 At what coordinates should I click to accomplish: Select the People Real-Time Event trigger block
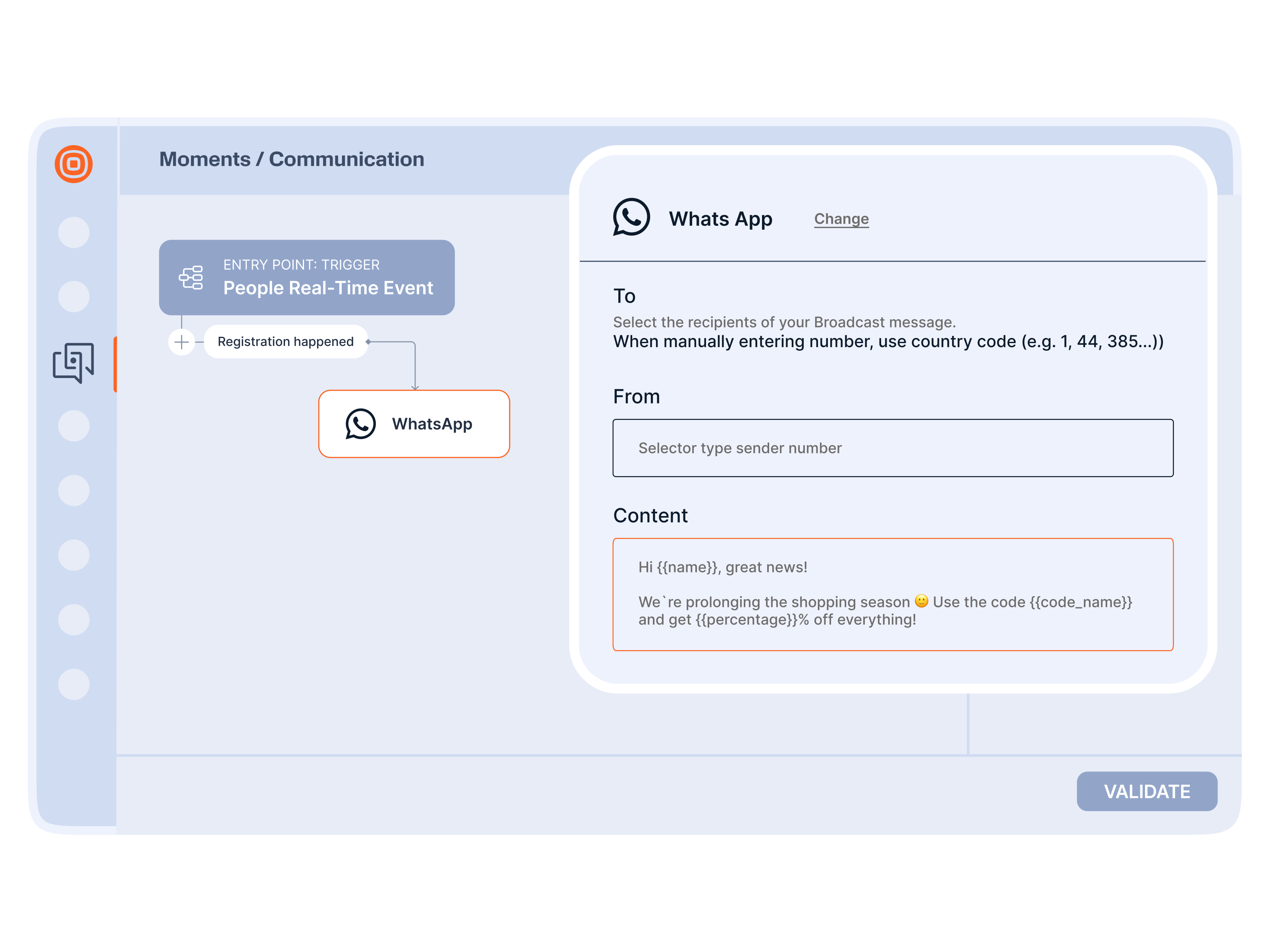click(307, 278)
